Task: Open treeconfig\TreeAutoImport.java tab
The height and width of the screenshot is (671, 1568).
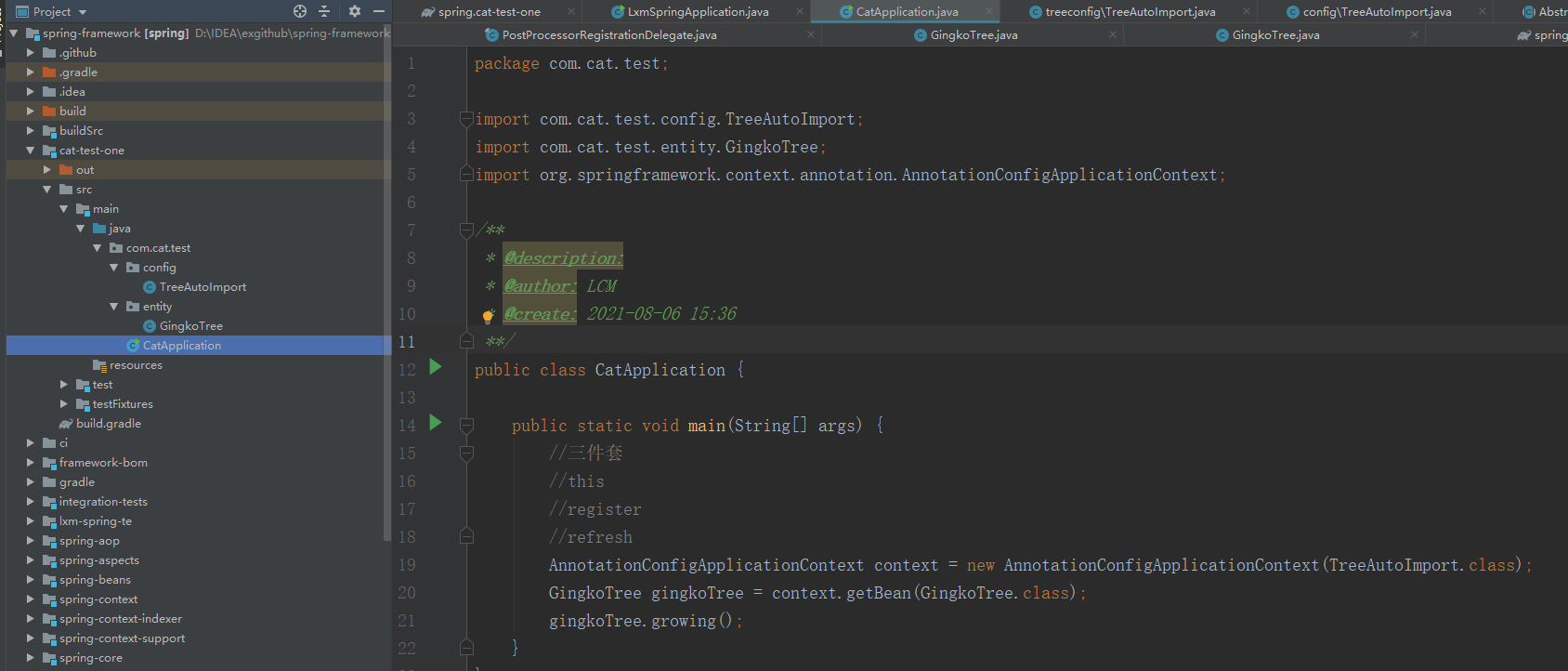Action: (1130, 11)
